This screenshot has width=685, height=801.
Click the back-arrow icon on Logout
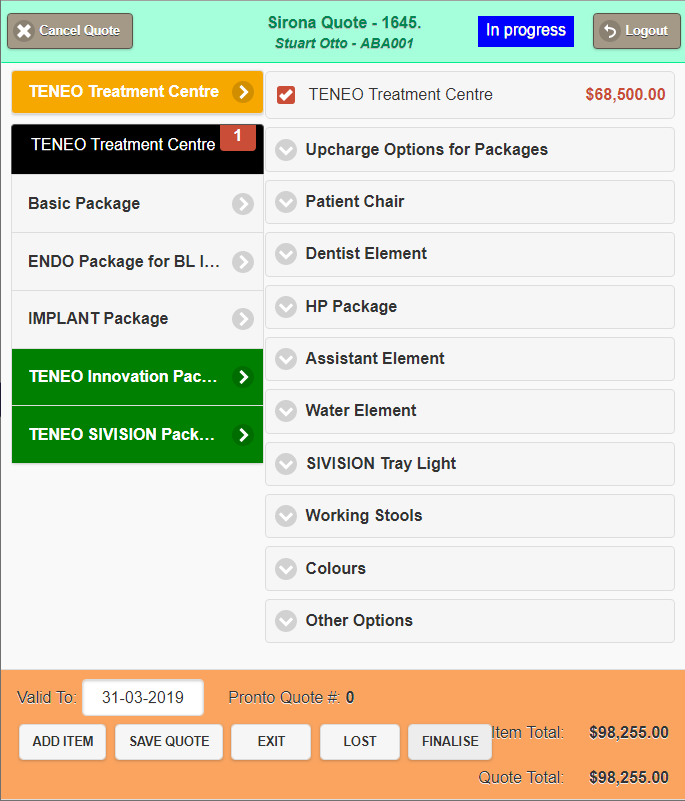click(609, 31)
